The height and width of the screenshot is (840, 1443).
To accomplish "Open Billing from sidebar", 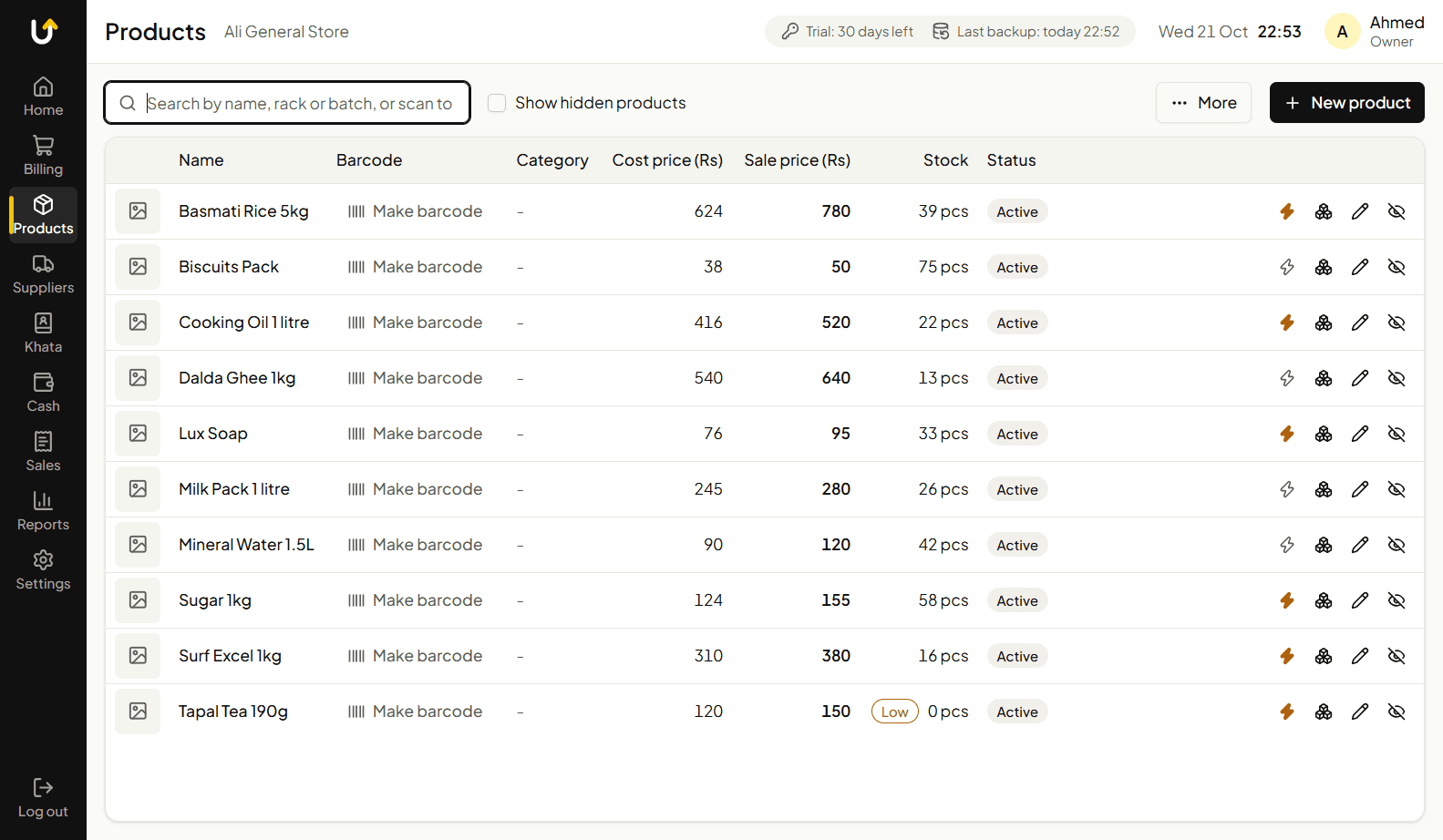I will tap(43, 156).
